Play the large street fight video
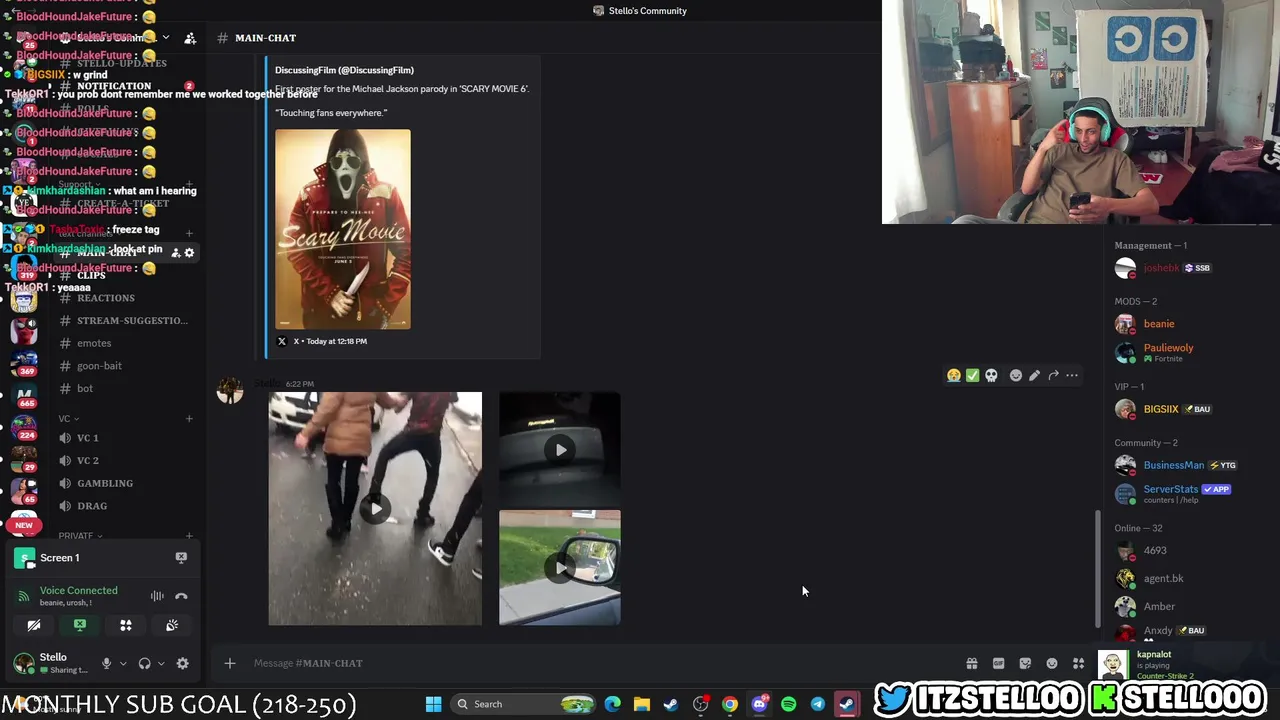This screenshot has height=720, width=1280. click(x=375, y=508)
